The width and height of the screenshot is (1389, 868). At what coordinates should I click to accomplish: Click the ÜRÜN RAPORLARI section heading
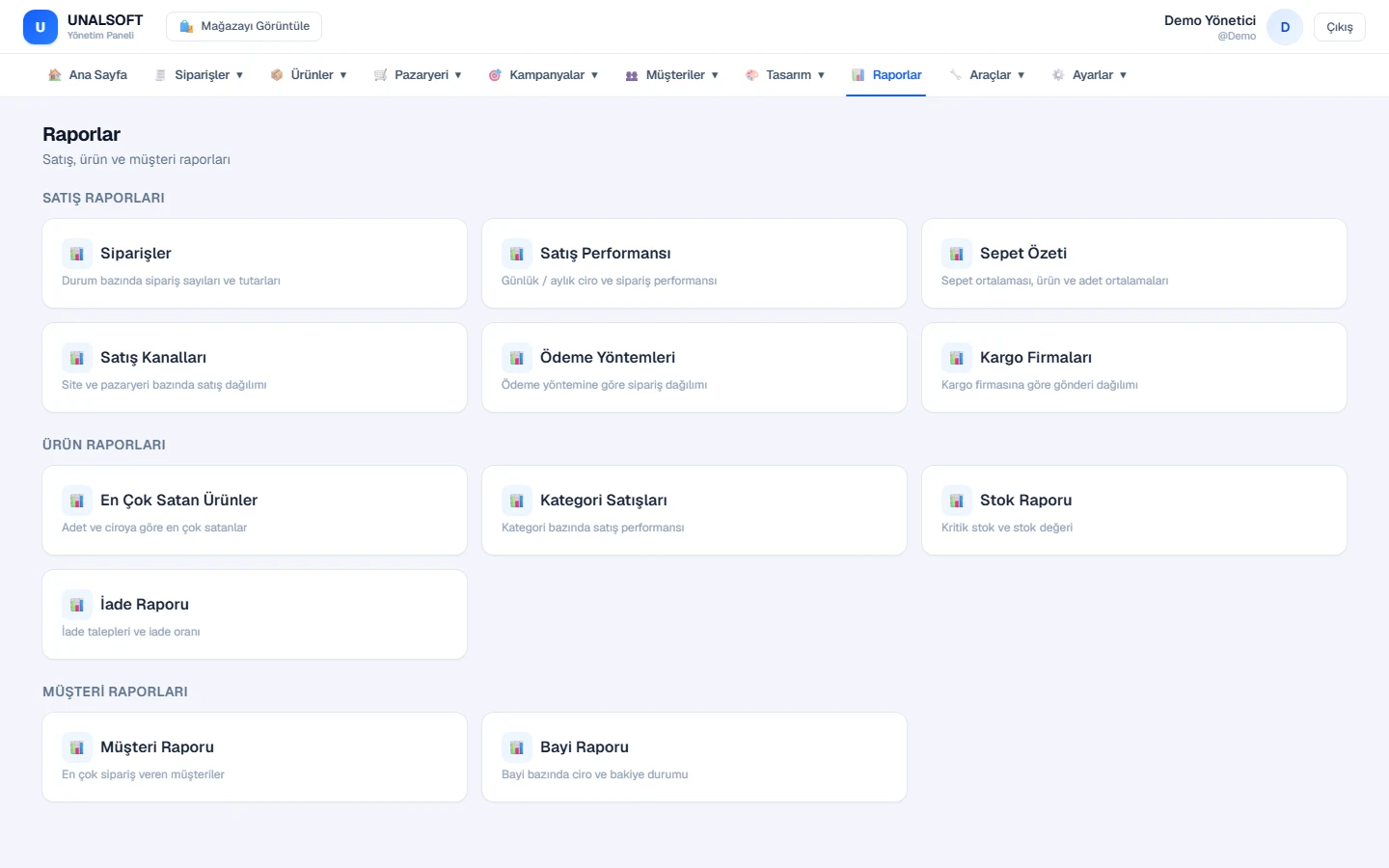pos(104,445)
